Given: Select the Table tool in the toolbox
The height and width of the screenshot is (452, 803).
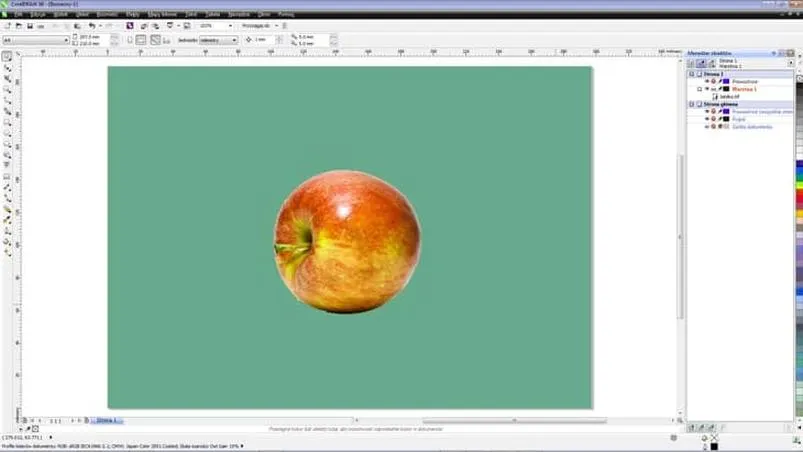Looking at the screenshot, I should 7,177.
